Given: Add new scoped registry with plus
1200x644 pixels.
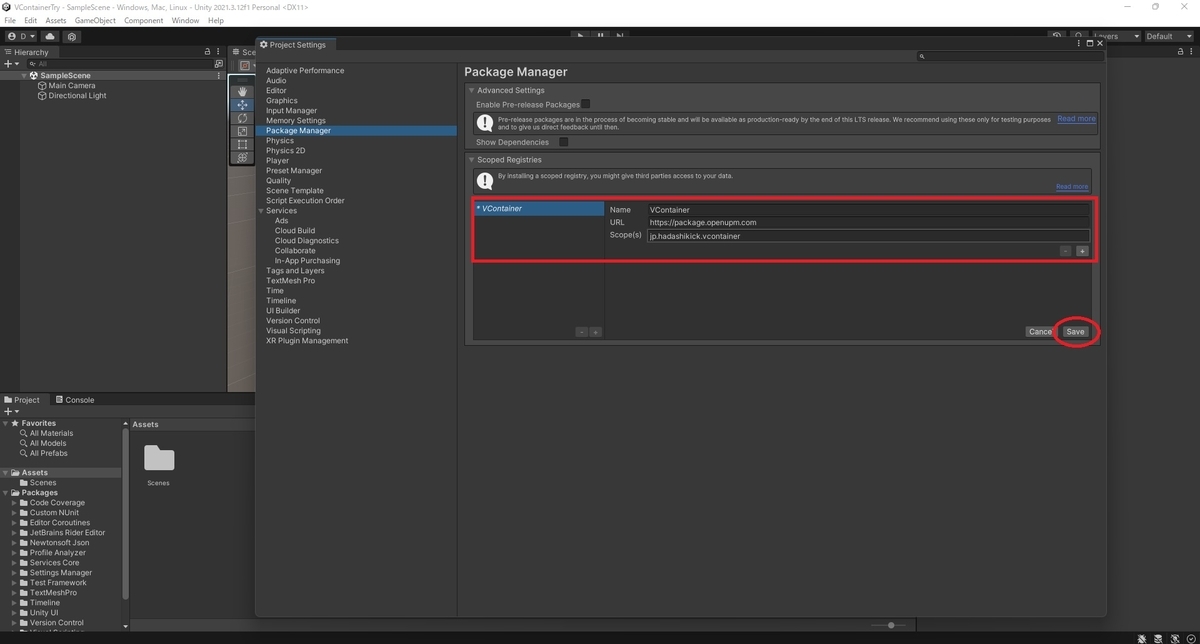Looking at the screenshot, I should 595,332.
